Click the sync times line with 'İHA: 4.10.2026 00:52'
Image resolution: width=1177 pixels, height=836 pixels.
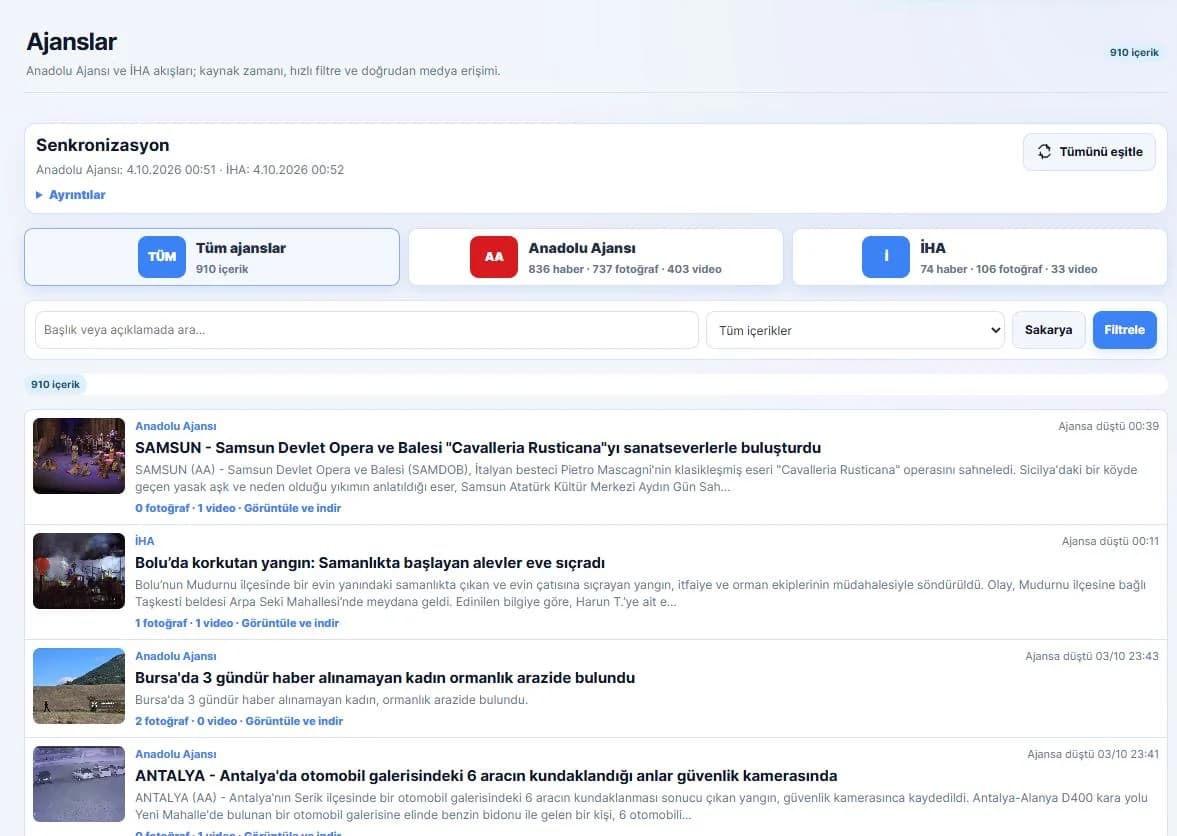[190, 170]
